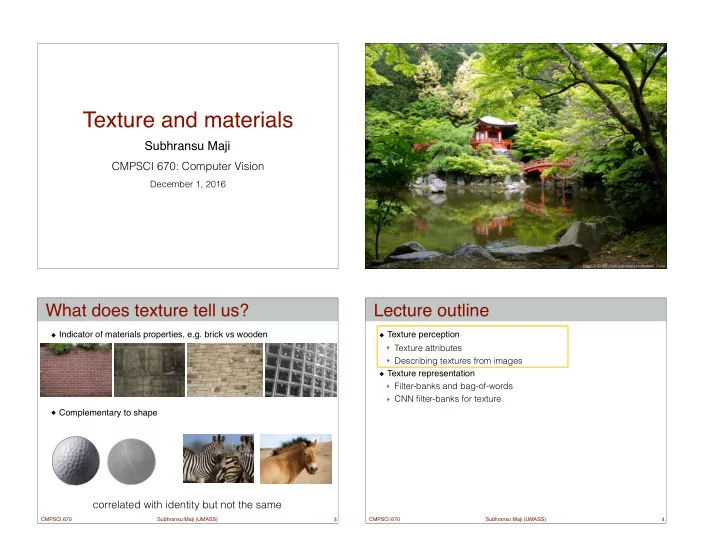Select the tan stone wall image
720x557 pixels.
[225, 370]
